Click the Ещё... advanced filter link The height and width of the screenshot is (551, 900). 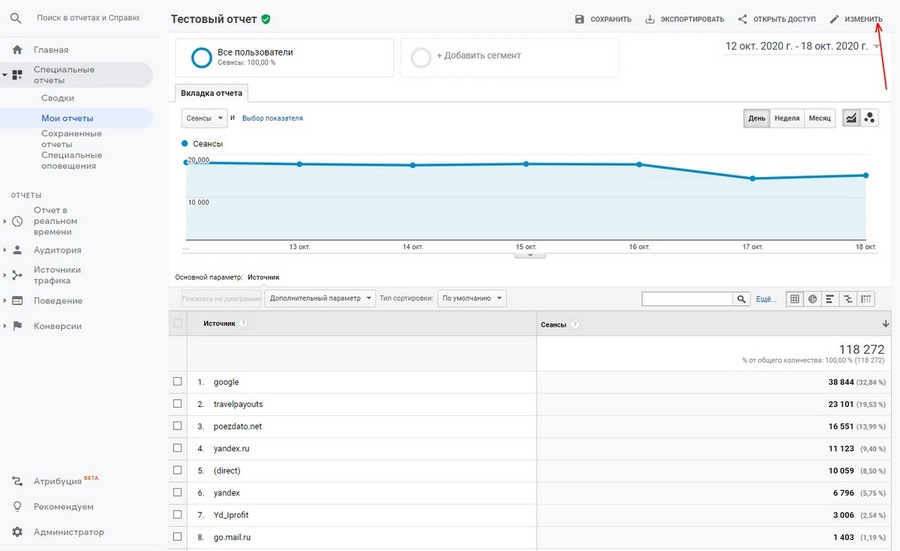click(766, 299)
